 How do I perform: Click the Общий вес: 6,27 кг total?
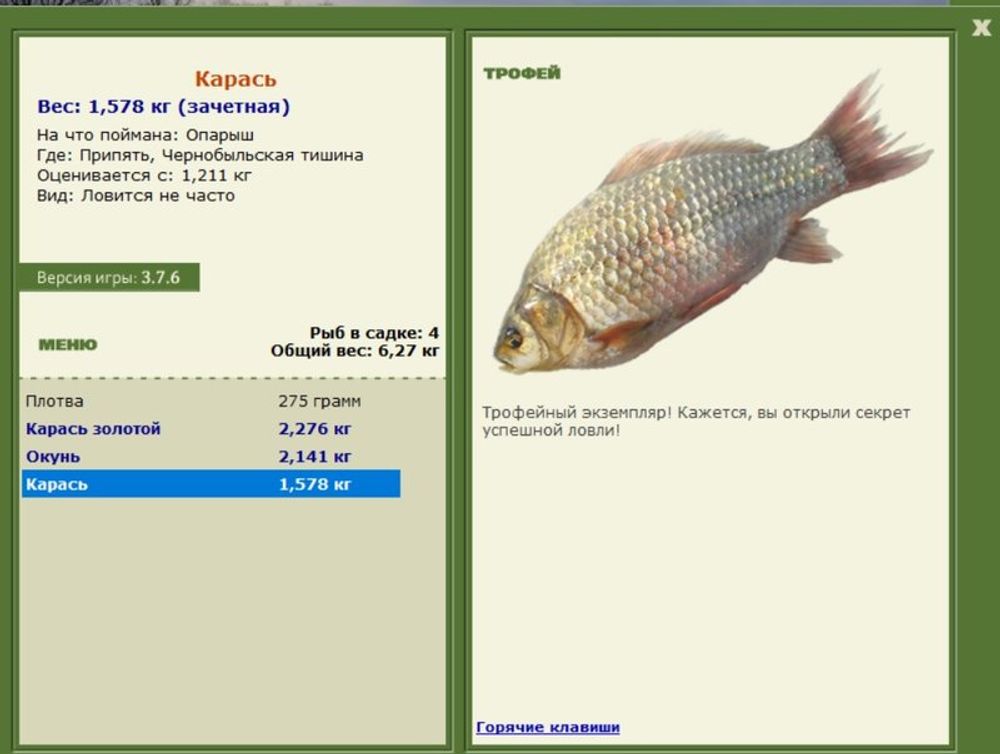click(355, 351)
